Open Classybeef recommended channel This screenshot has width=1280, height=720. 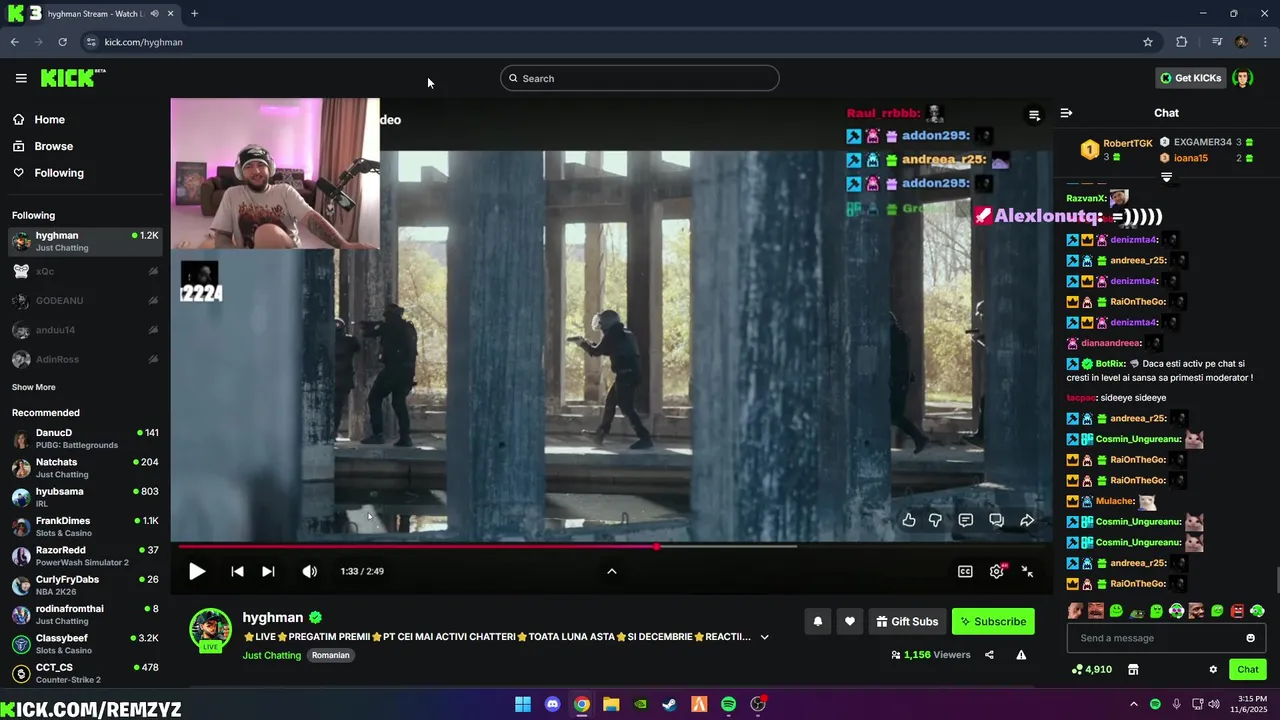pos(85,644)
